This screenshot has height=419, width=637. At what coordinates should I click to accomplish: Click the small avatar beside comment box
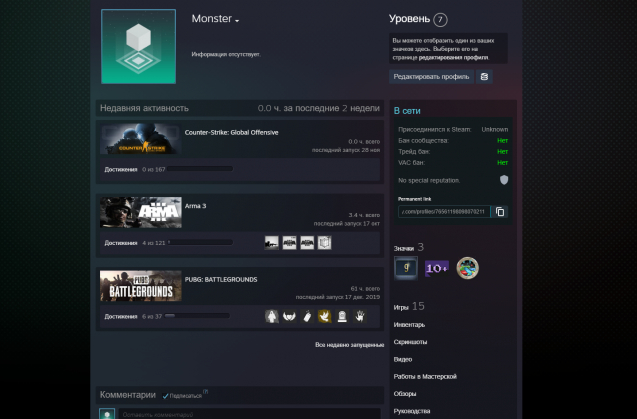[x=107, y=414]
